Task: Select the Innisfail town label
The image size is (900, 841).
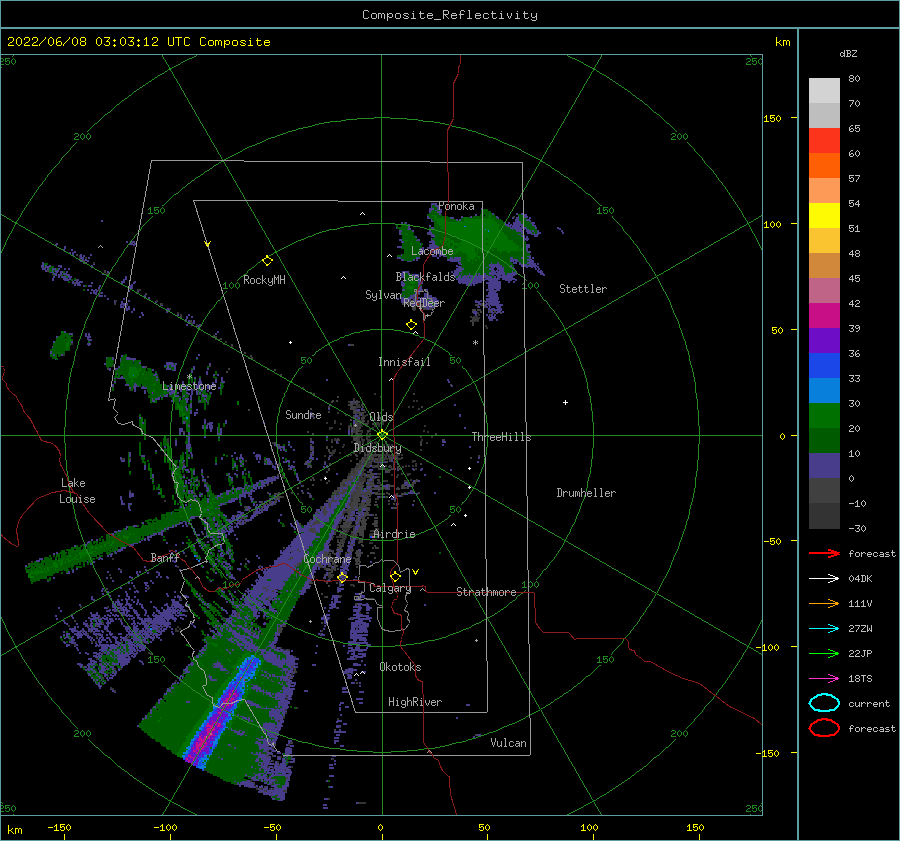Action: [404, 362]
